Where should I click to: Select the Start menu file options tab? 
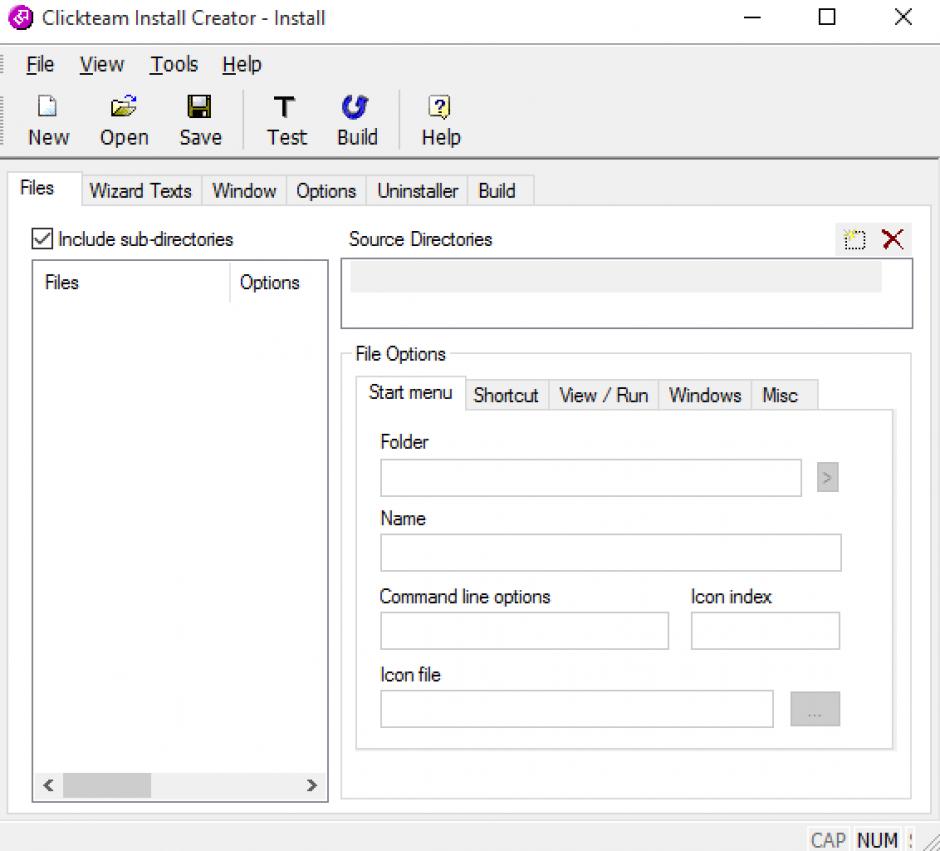[x=411, y=393]
